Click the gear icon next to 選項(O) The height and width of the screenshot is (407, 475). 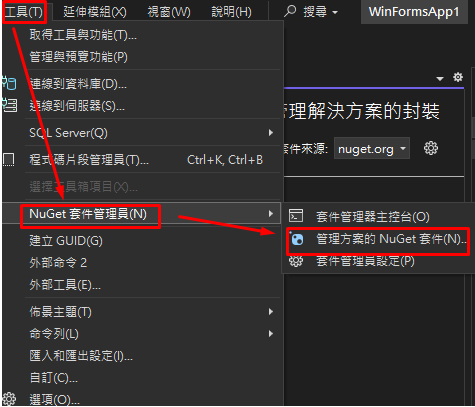pos(9,399)
